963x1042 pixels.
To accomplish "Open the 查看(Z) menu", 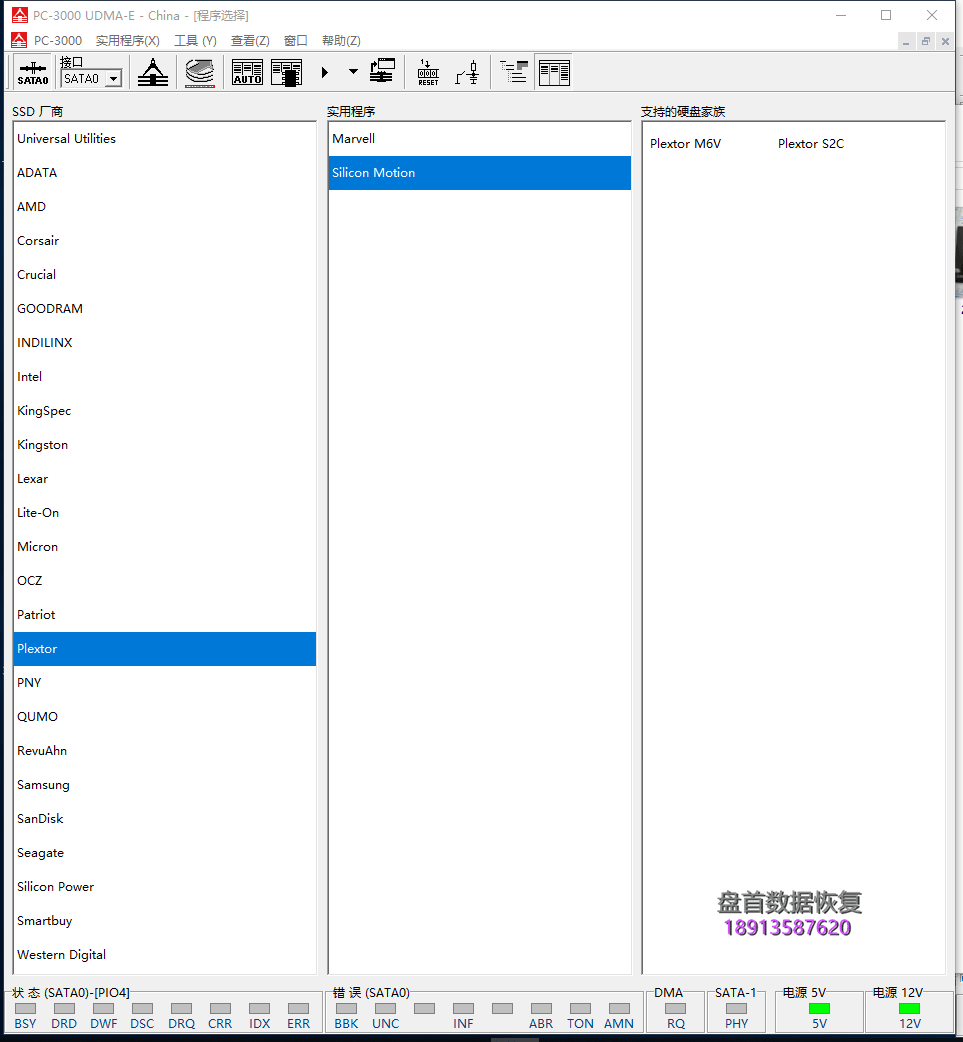I will coord(250,41).
